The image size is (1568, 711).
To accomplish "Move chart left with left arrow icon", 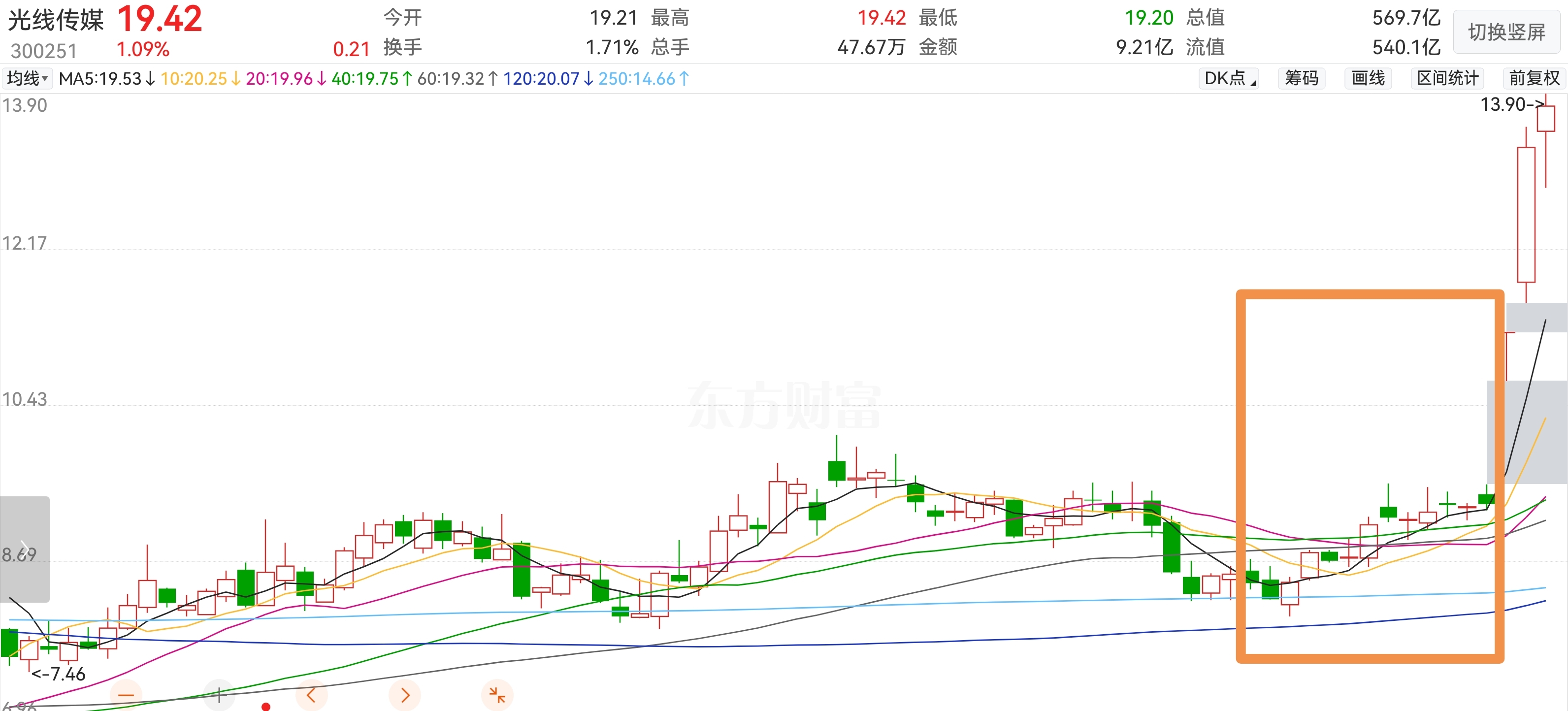I will pos(311,695).
